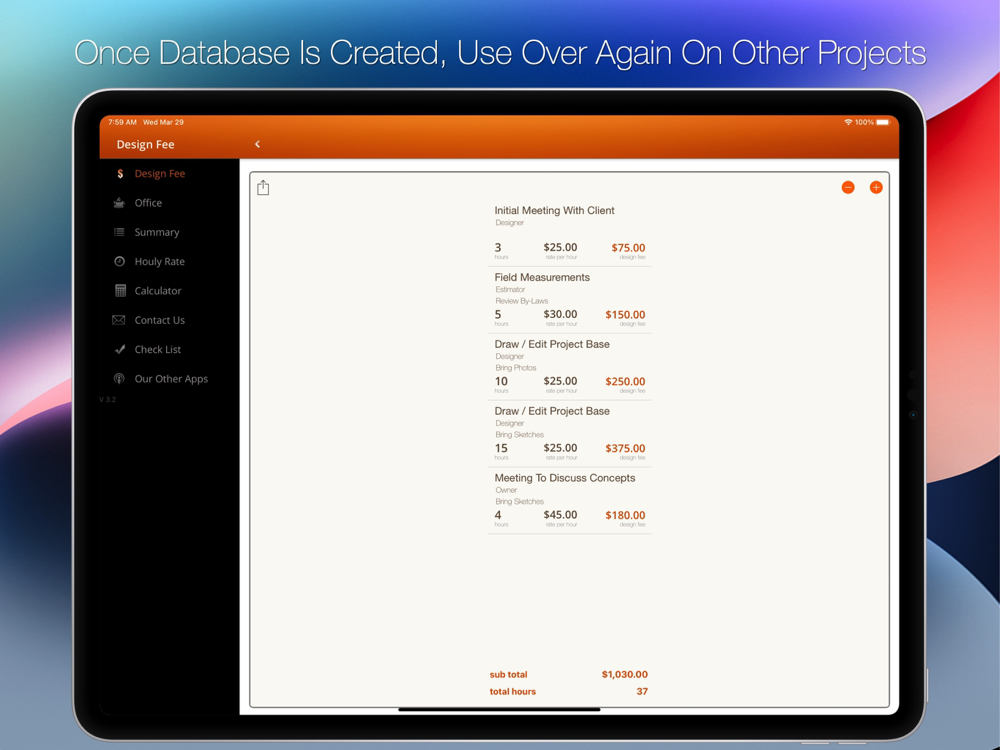Click the podcast-style Our Other Apps icon
Screen dimensions: 1000x750
pos(119,379)
